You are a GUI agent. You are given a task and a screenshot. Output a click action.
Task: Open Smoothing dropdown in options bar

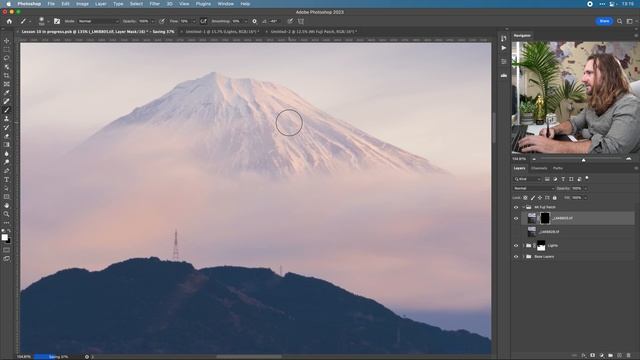[245, 21]
